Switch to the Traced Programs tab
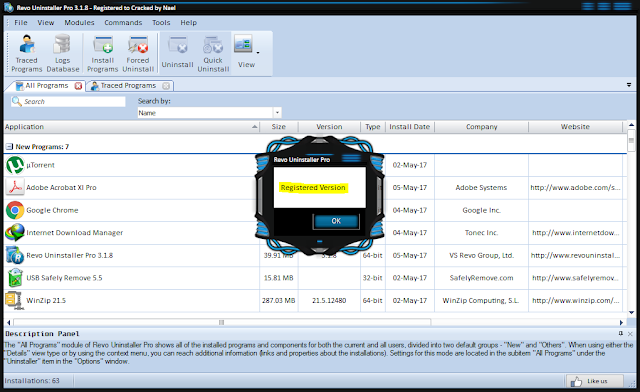The height and width of the screenshot is (392, 640). (128, 86)
